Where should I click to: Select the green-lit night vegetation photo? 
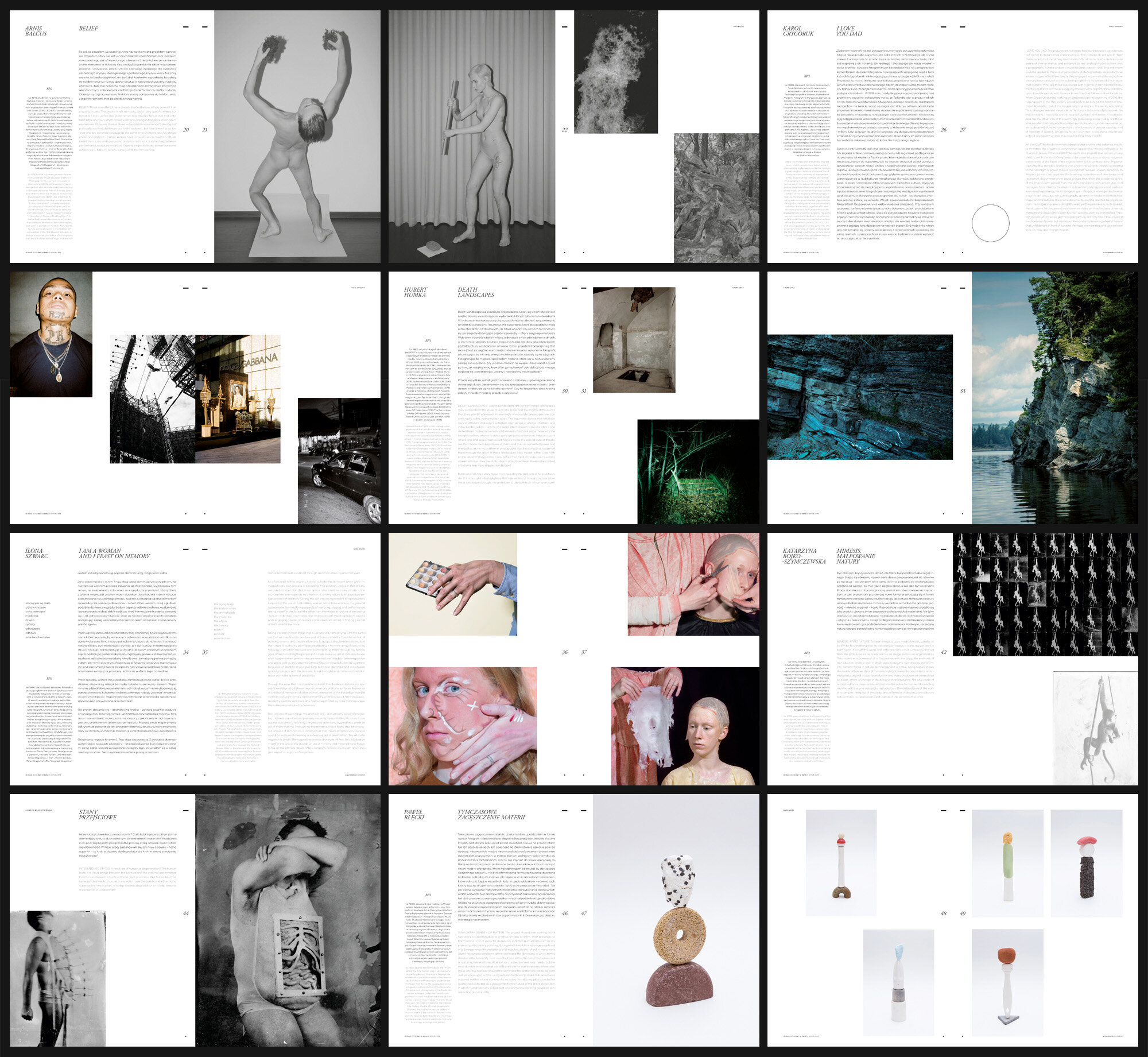tap(698, 472)
